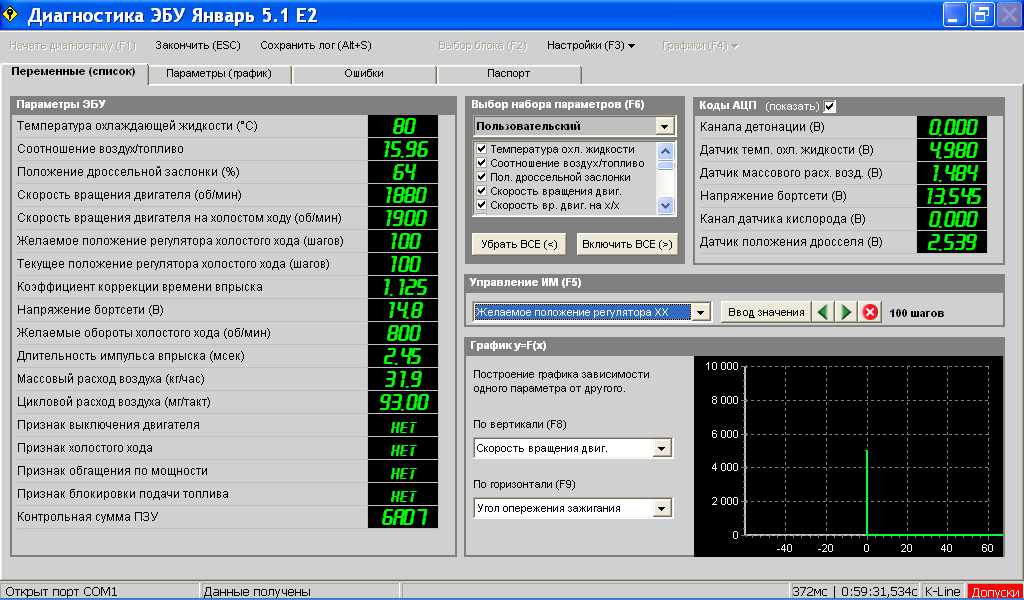
Task: Click 'Канала детонации (В)' label
Action: coord(762,127)
